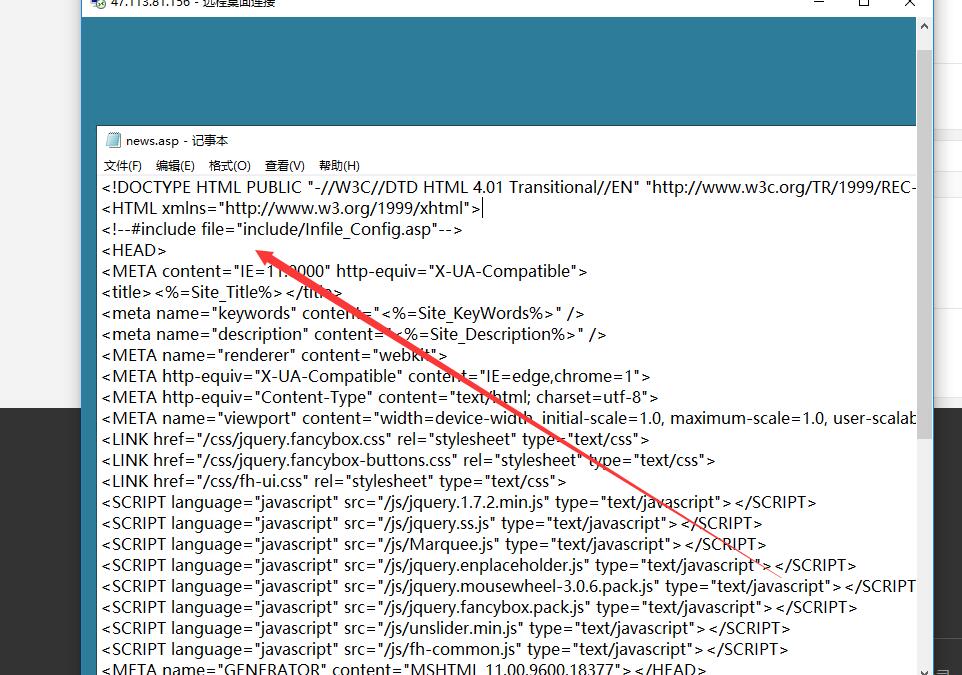Click the <title><%=Site_Title%> line
962x675 pixels.
221,292
